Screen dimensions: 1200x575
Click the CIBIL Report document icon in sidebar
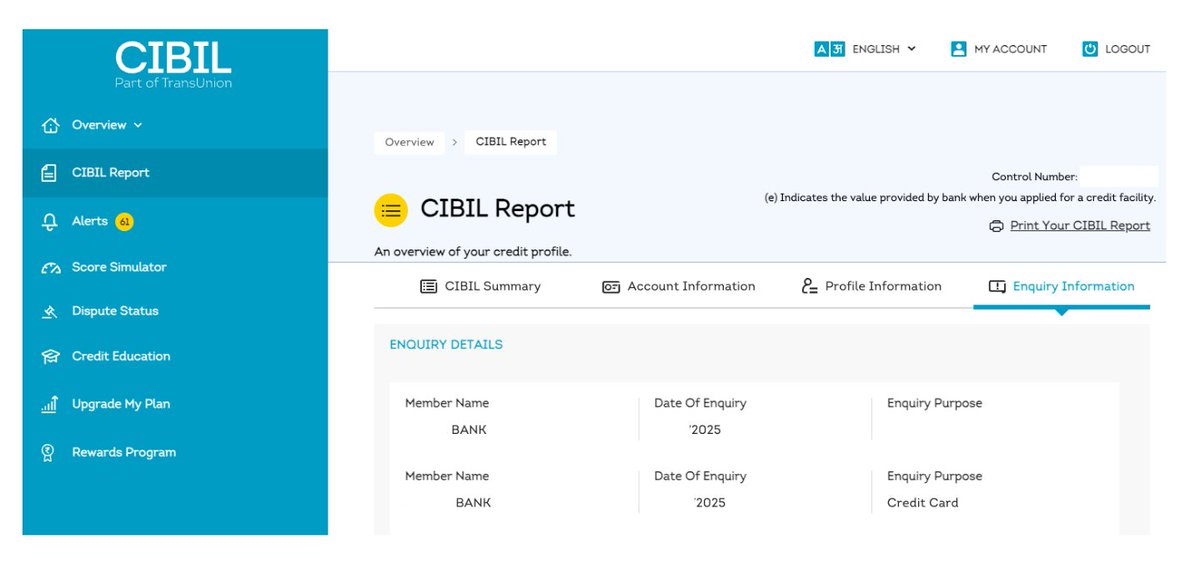click(49, 173)
